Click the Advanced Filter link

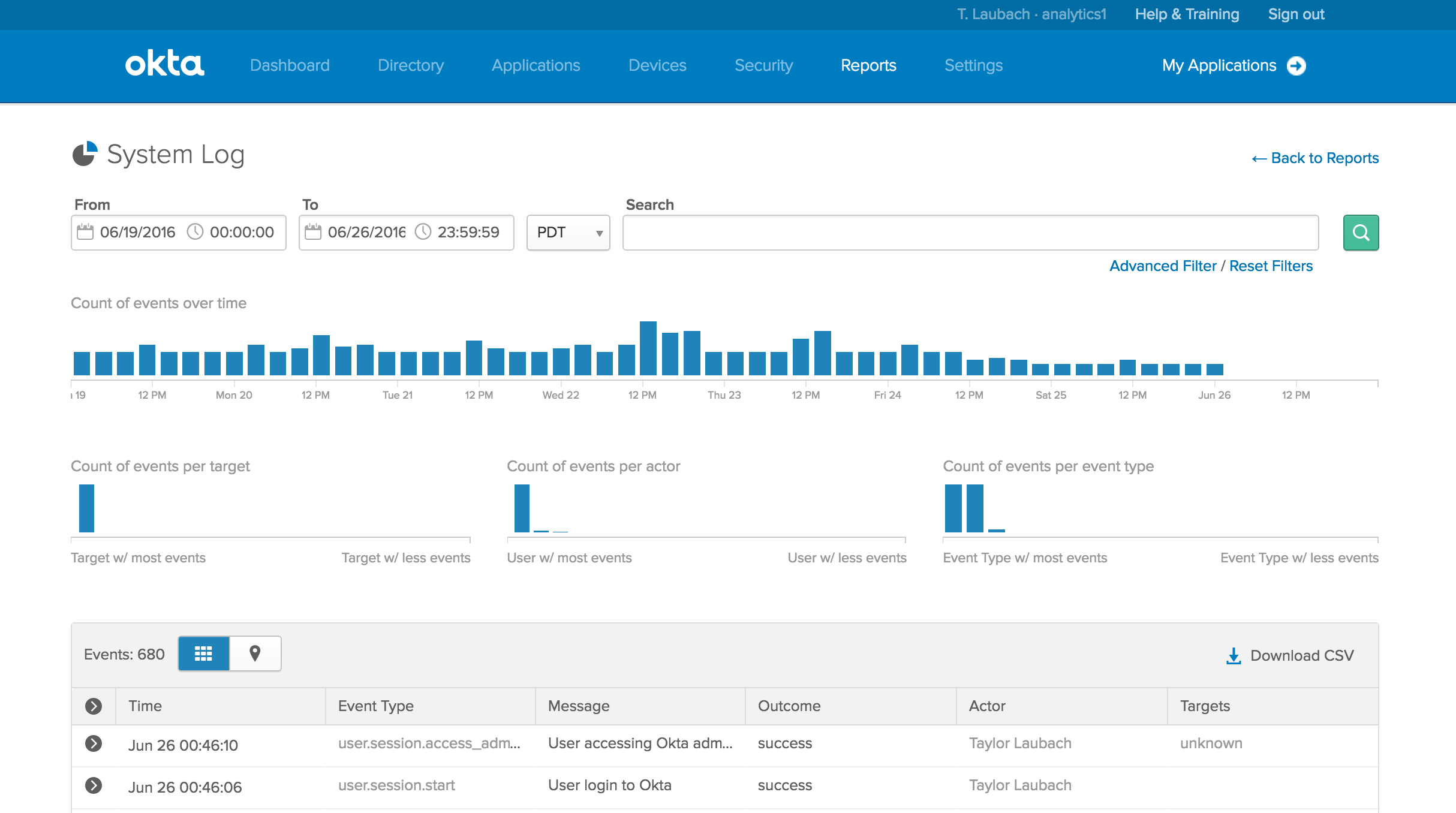pos(1162,266)
